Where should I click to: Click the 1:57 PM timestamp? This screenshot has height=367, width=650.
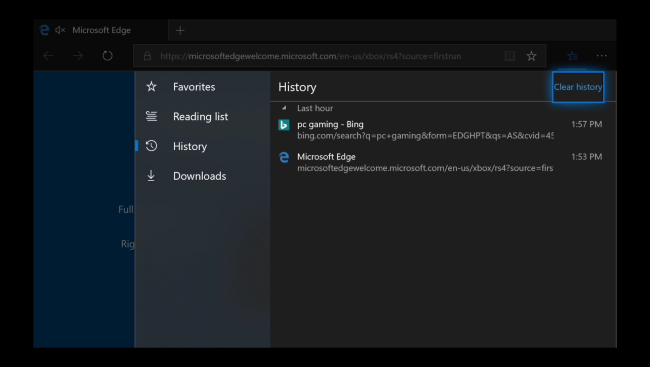click(587, 124)
